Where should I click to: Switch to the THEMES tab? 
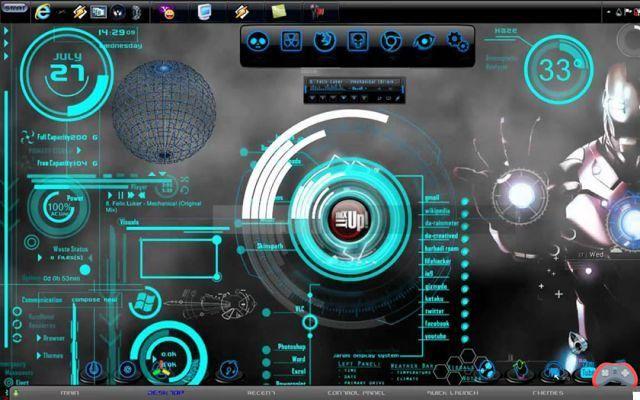click(548, 393)
